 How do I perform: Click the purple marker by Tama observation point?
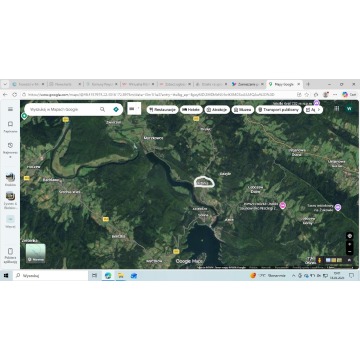pos(338,207)
